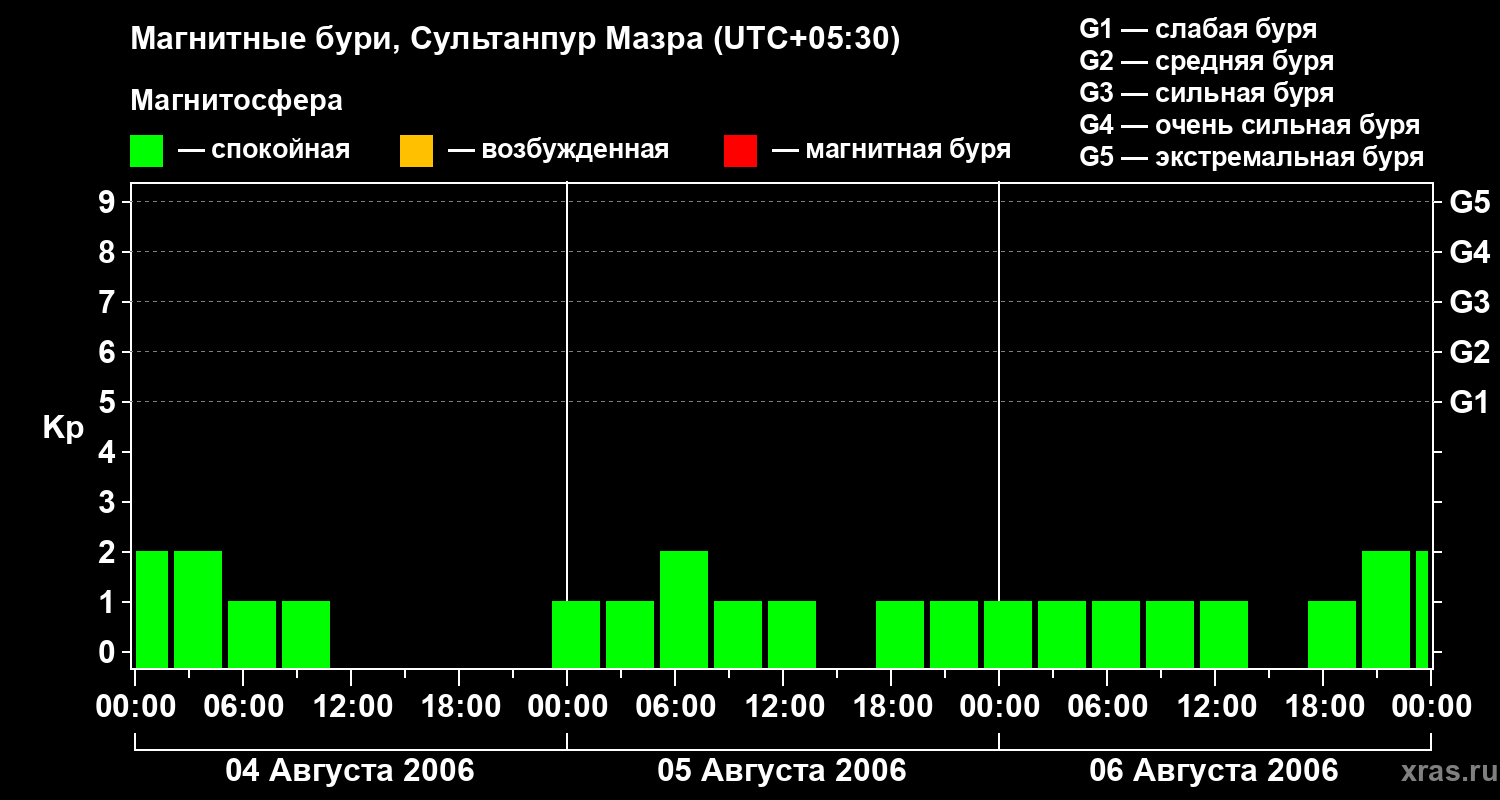Click the 18:00 time label for 05 Августа
The height and width of the screenshot is (800, 1500).
pyautogui.click(x=891, y=706)
